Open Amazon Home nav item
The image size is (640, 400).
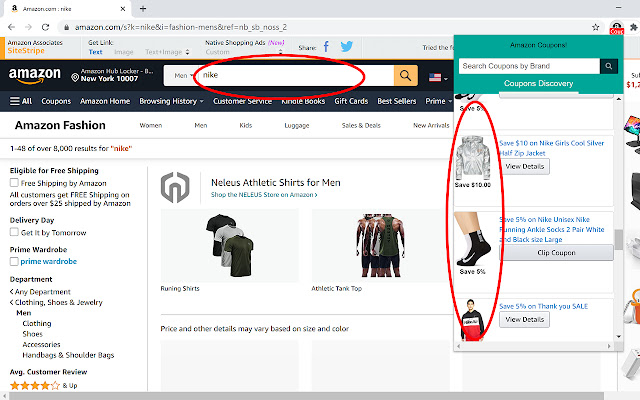coord(105,101)
